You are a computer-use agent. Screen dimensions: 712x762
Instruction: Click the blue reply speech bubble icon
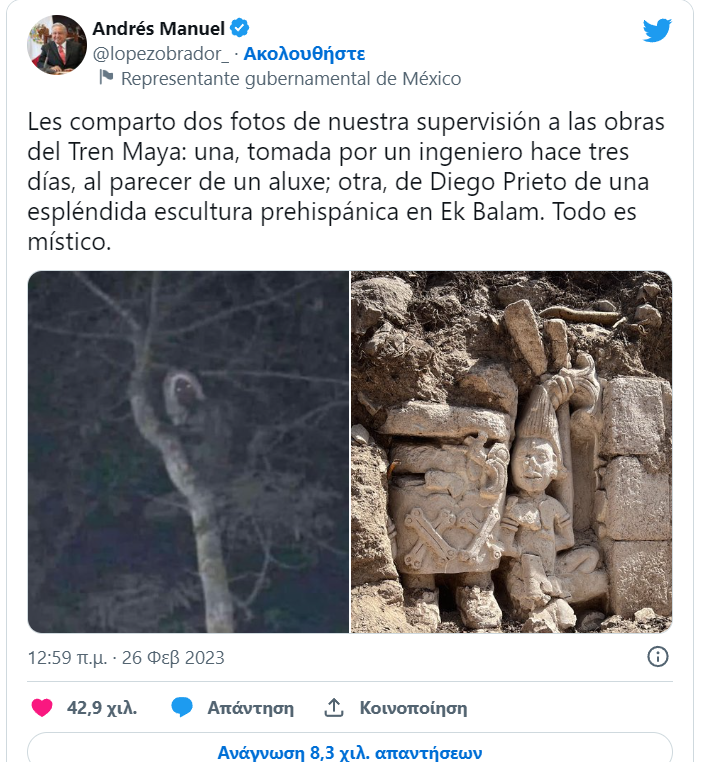click(x=182, y=708)
